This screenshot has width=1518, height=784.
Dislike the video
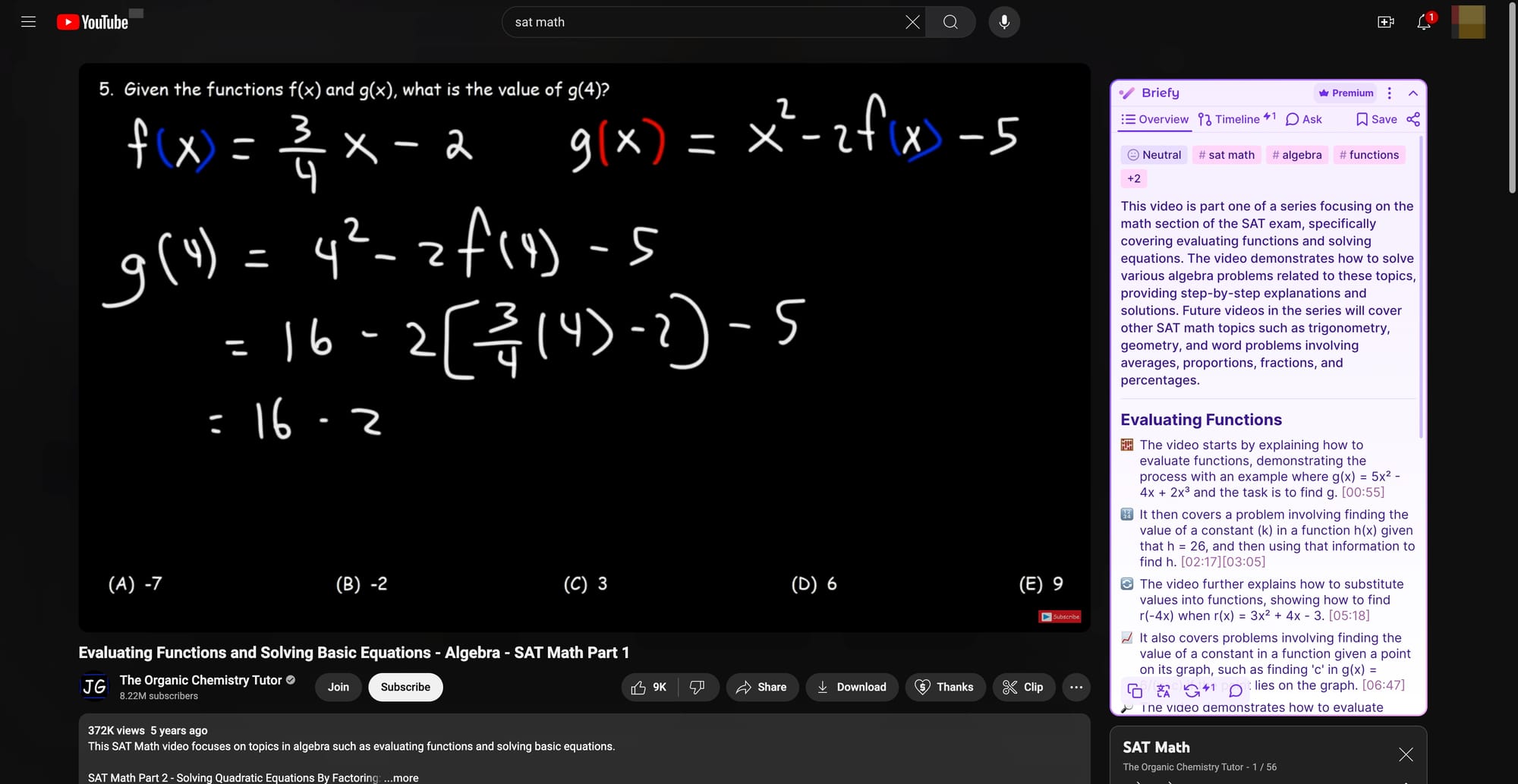(x=698, y=687)
